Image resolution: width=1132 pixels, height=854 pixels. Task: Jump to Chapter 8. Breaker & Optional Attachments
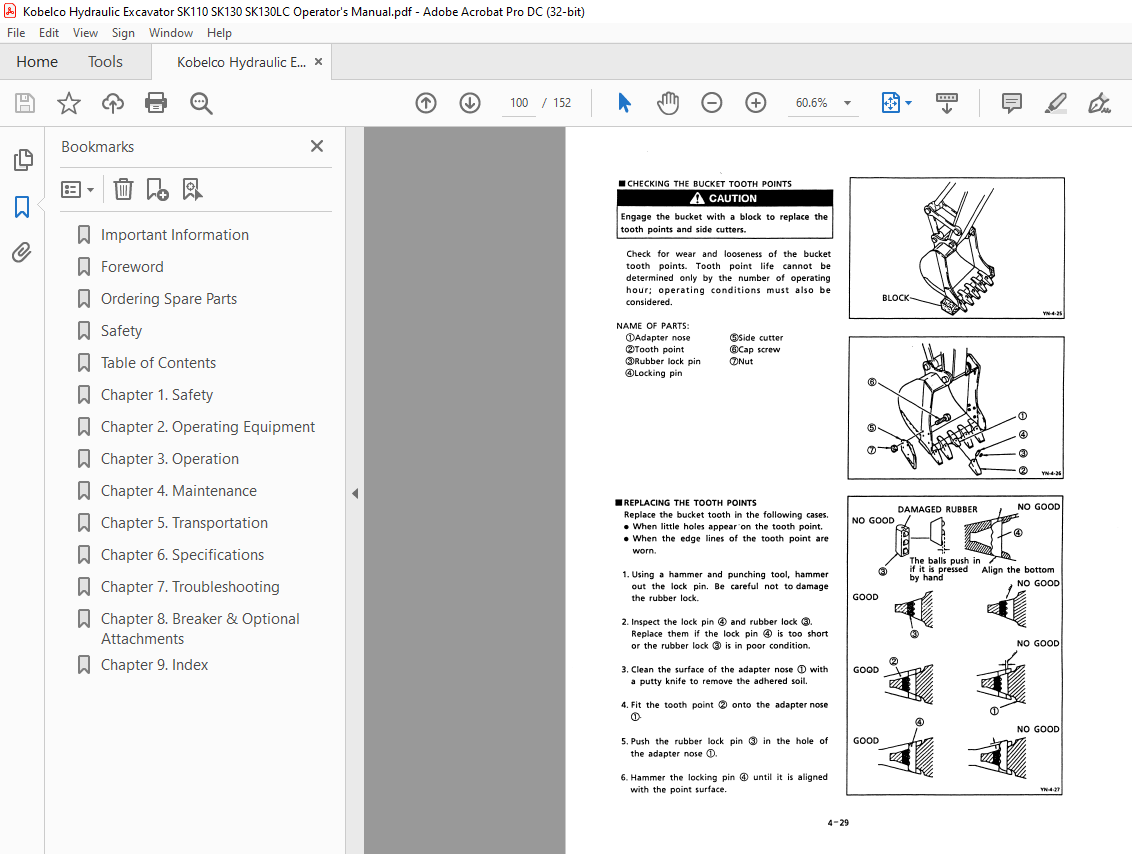[200, 629]
